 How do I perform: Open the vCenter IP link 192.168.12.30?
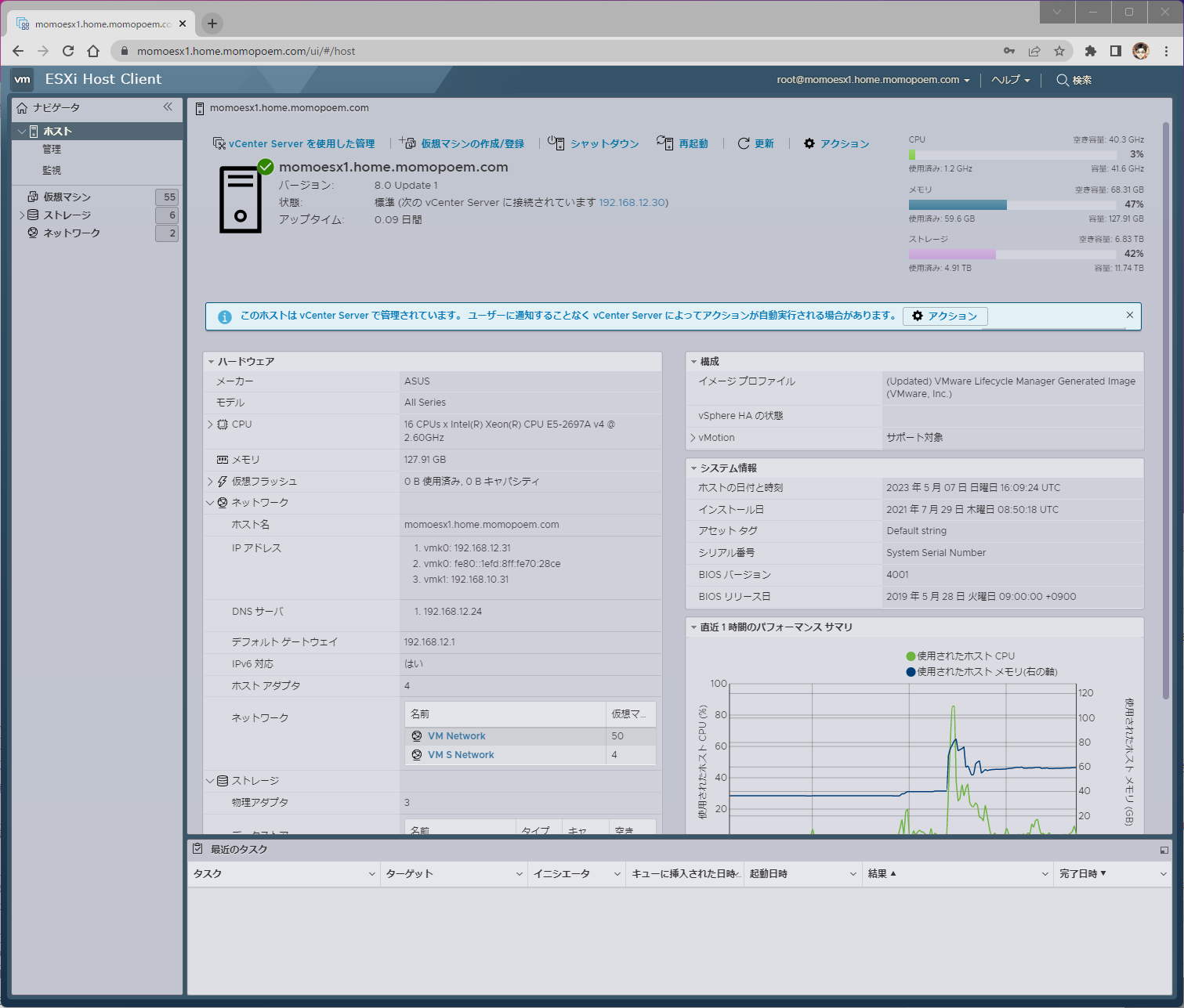[x=632, y=203]
